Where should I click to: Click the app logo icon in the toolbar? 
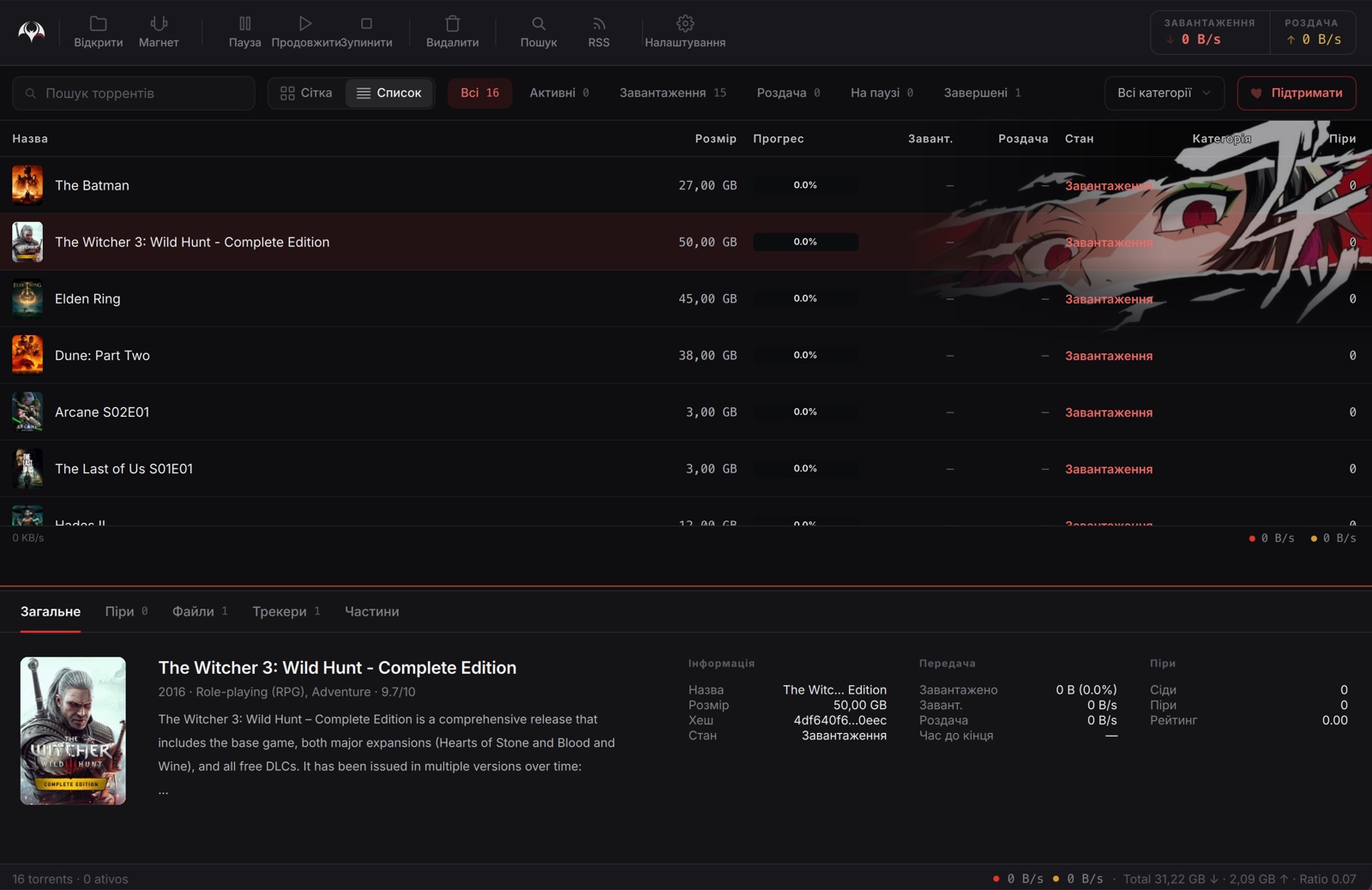tap(32, 33)
